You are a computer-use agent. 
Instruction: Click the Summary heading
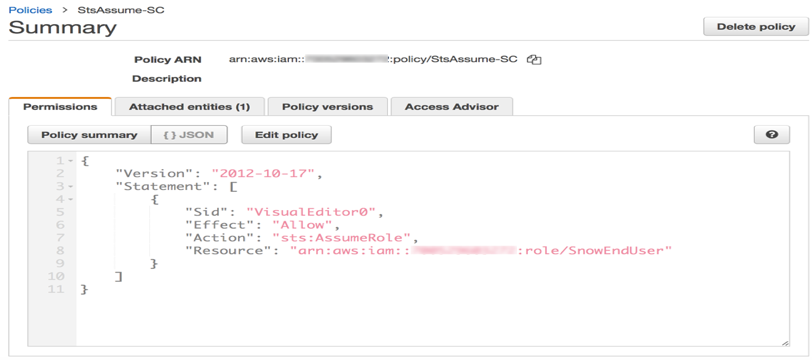point(62,27)
